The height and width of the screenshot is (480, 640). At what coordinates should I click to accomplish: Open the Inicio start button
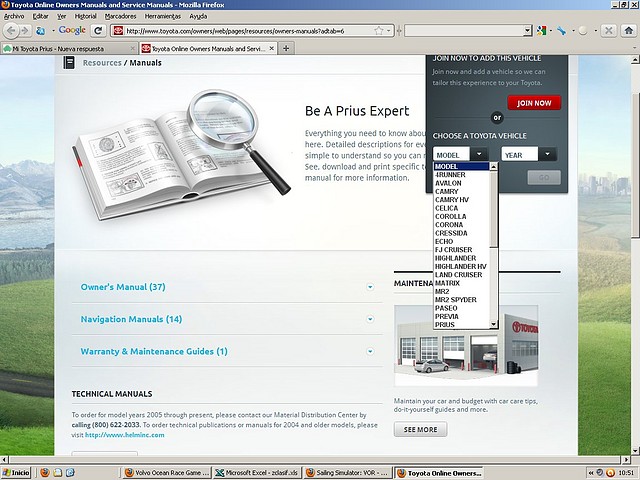point(16,473)
